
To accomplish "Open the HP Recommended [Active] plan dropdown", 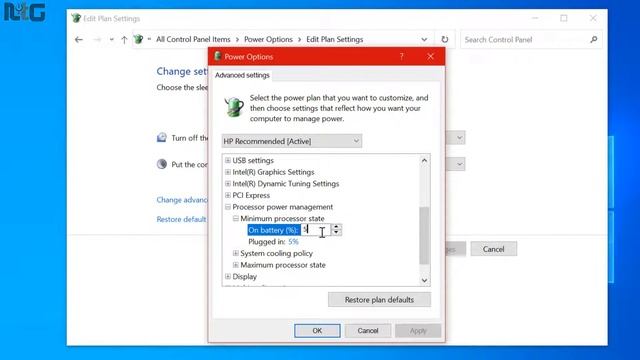I will (x=291, y=141).
